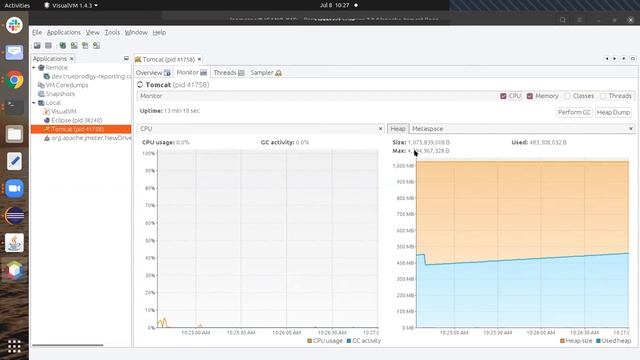Open the File menu

(37, 32)
